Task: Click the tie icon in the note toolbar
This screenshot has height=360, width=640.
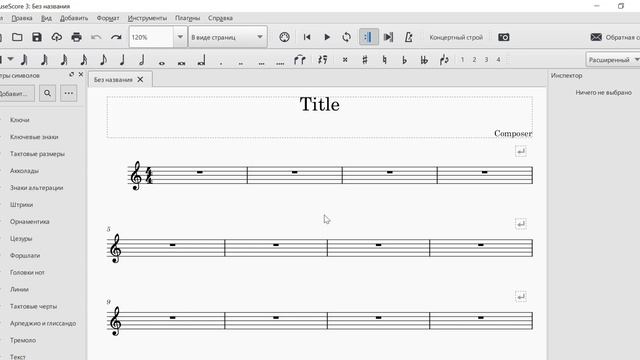Action: click(300, 60)
